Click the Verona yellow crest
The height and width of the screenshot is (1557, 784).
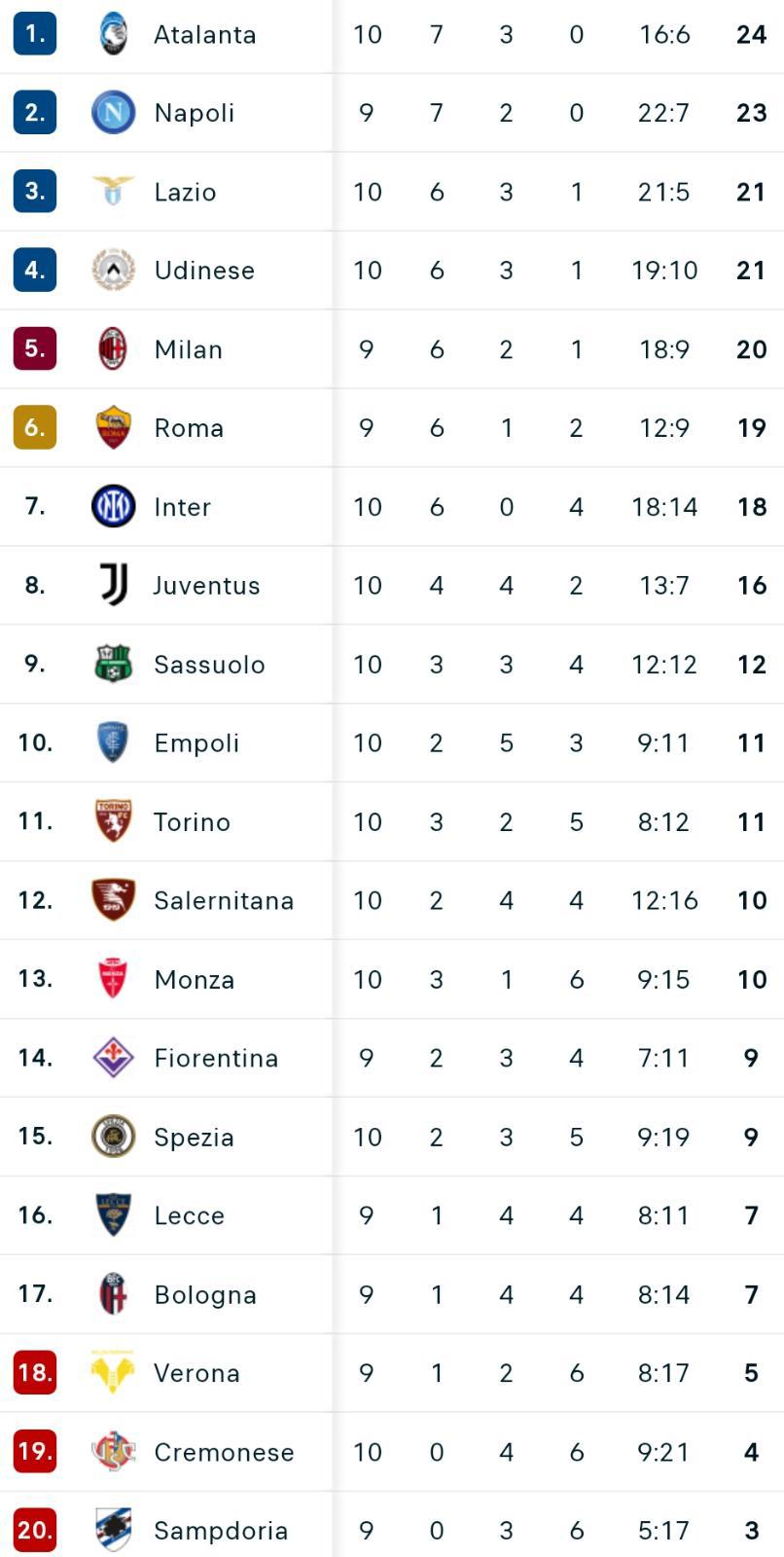pos(113,1372)
